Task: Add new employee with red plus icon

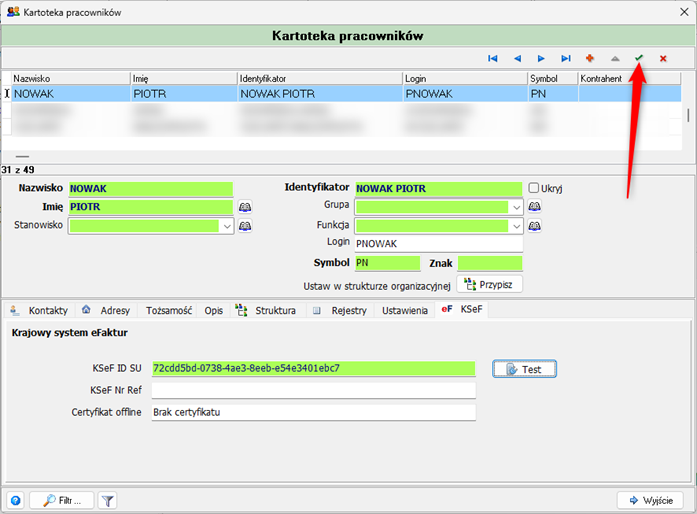Action: [590, 59]
